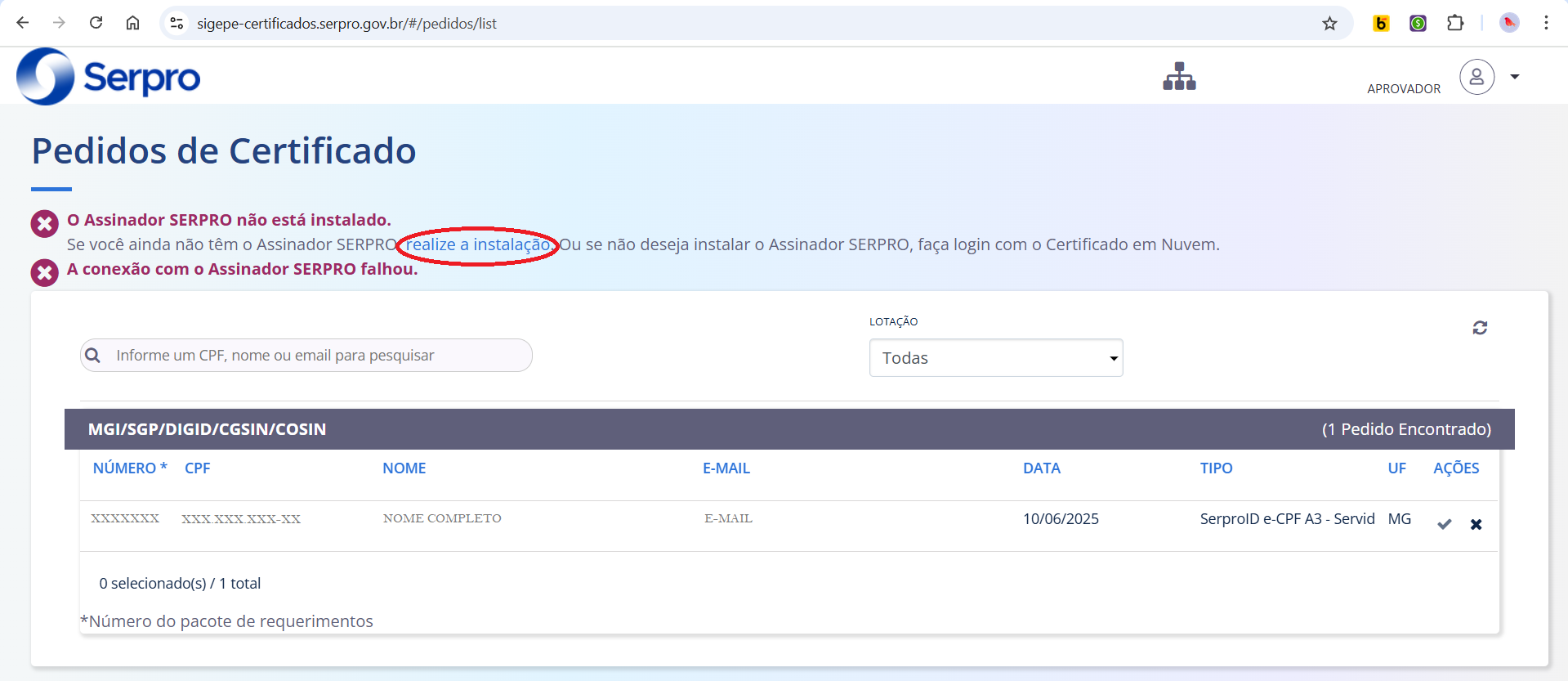Open the browser extensions puzzle icon
The image size is (1568, 681).
click(1454, 24)
